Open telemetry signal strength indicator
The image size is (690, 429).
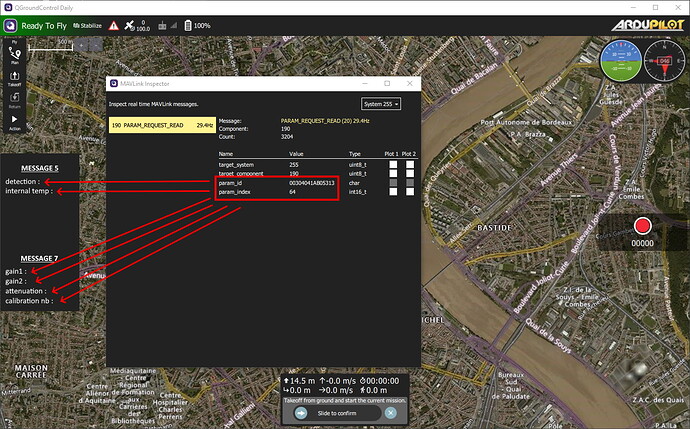coord(174,26)
